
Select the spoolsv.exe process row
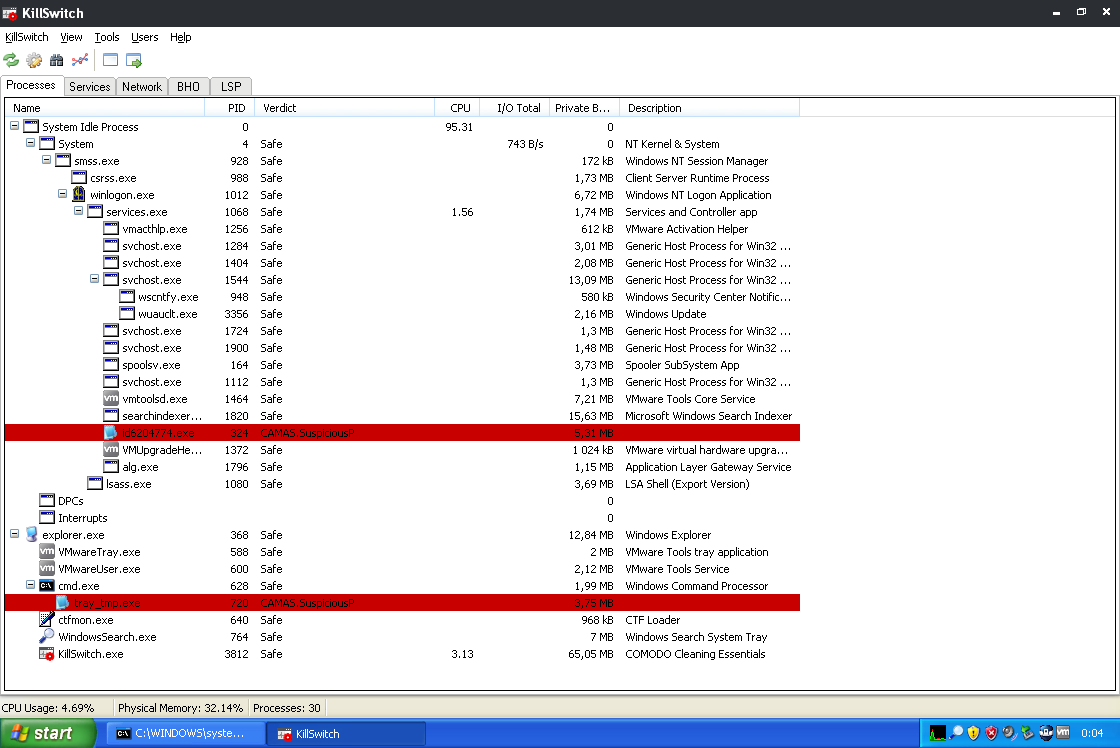402,365
